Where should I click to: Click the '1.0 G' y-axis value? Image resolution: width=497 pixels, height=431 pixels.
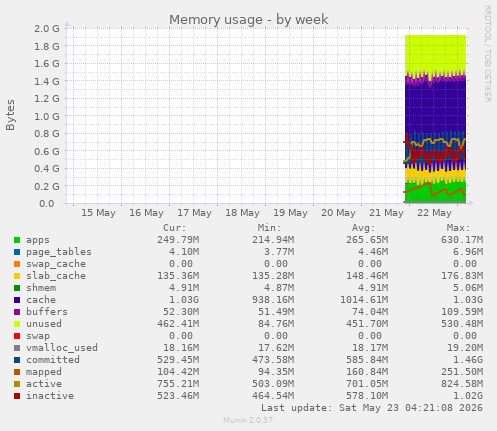pos(47,116)
